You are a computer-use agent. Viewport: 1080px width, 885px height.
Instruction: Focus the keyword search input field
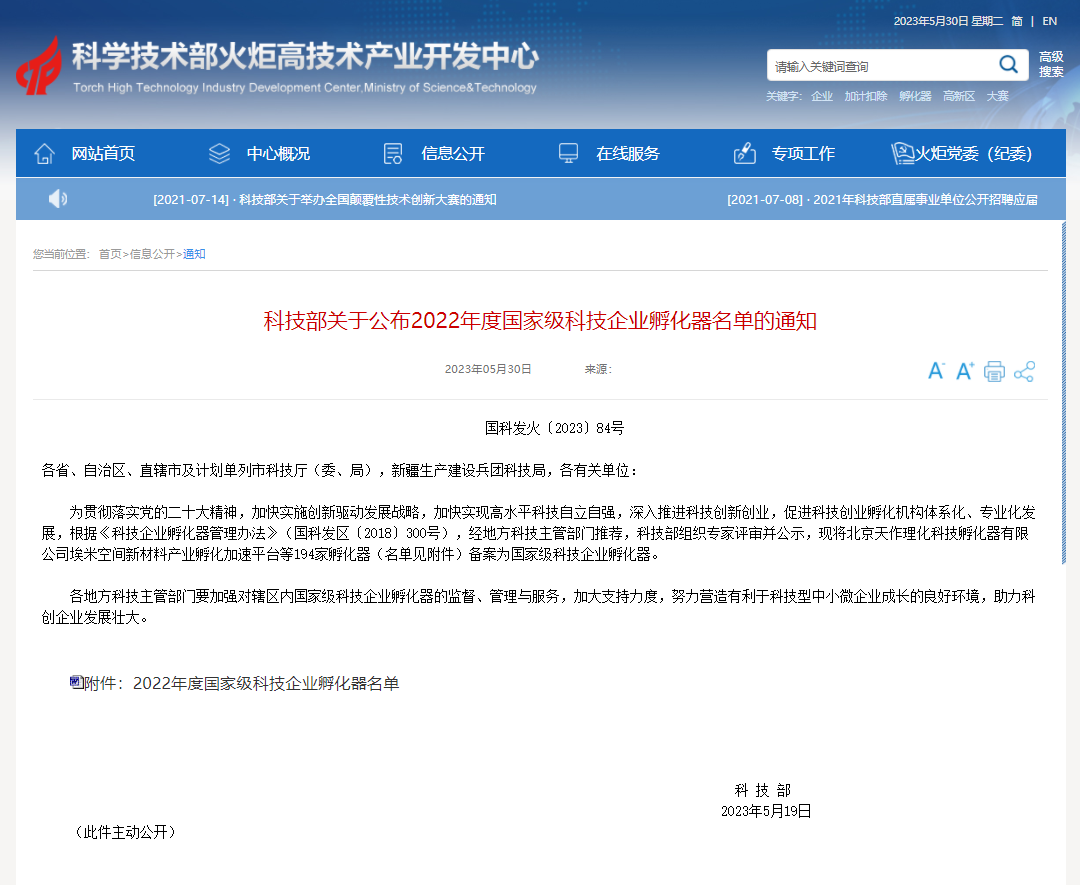coord(882,66)
